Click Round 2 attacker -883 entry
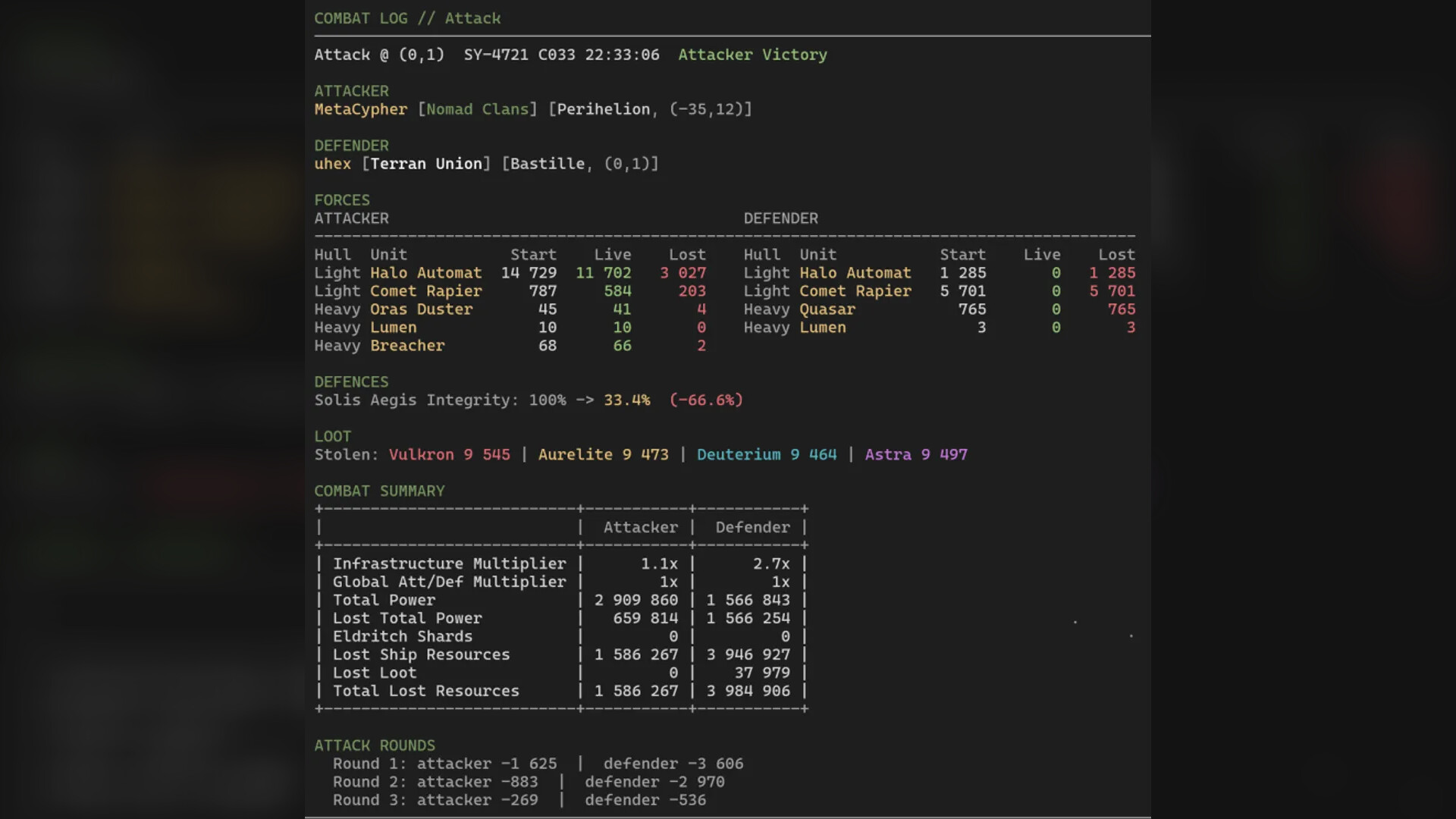This screenshot has width=1456, height=819. coord(477,783)
